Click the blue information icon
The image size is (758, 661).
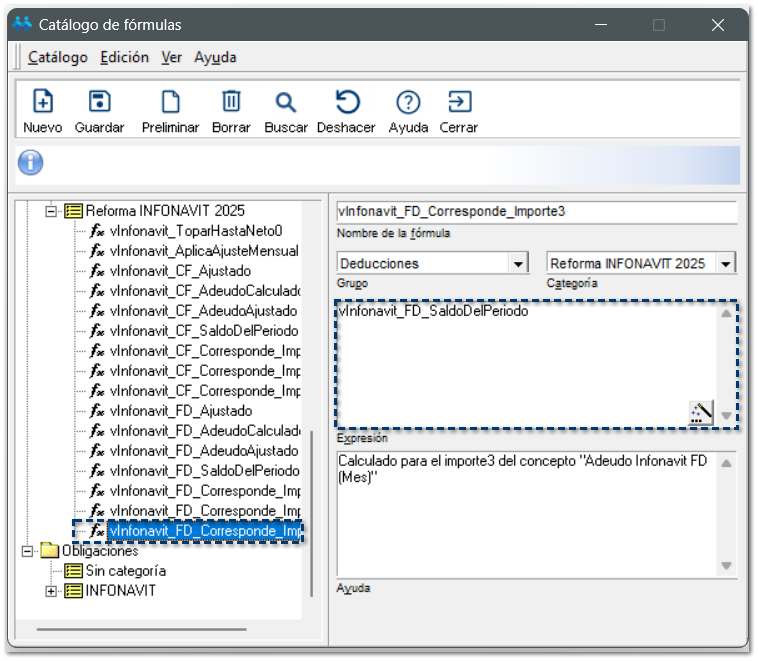click(31, 162)
